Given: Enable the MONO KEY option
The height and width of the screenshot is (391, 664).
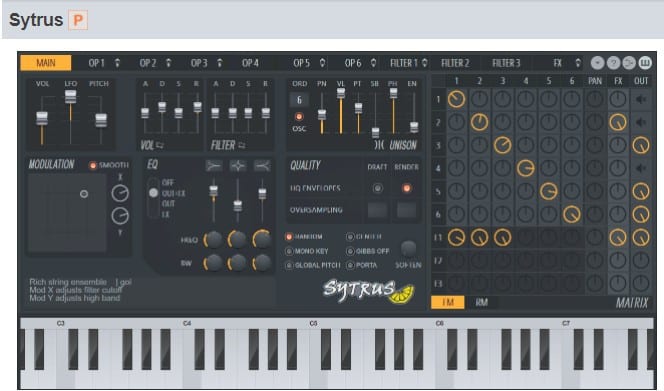Looking at the screenshot, I should (x=289, y=251).
